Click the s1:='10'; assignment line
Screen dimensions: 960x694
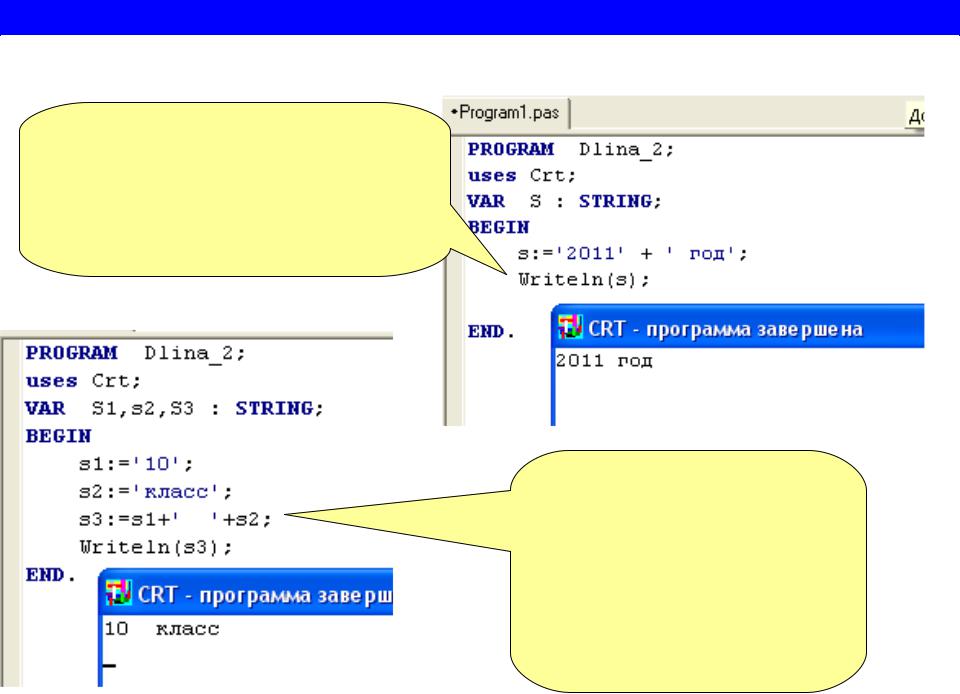pos(136,464)
